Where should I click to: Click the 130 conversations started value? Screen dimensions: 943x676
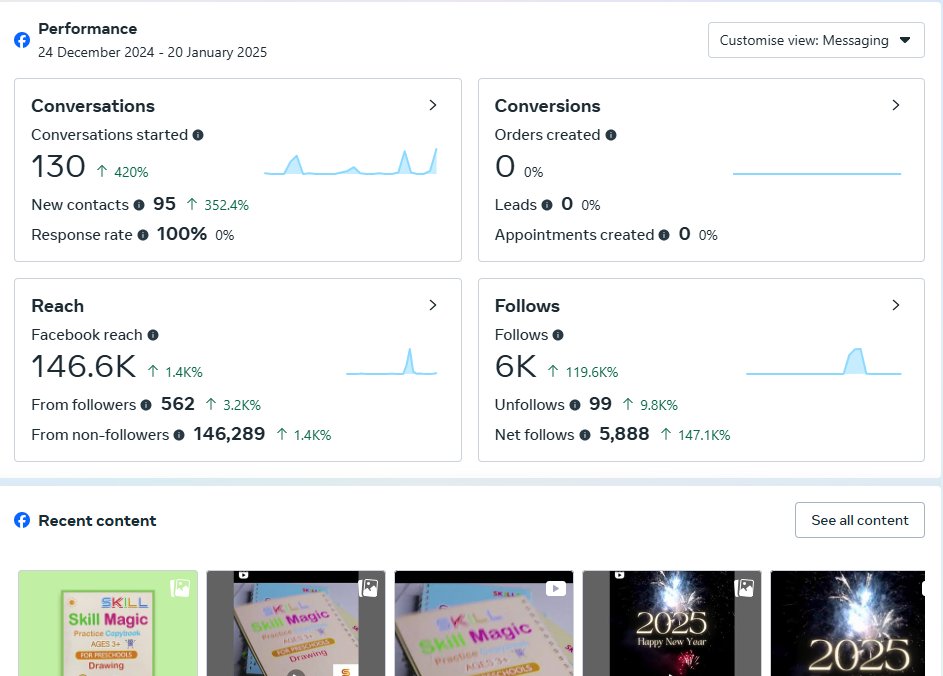[58, 167]
